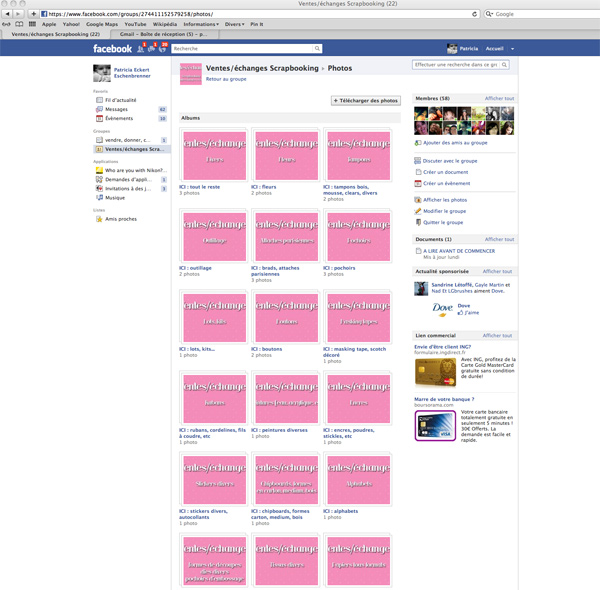
Task: Click the Safari forward navigation arrow
Action: [18, 14]
